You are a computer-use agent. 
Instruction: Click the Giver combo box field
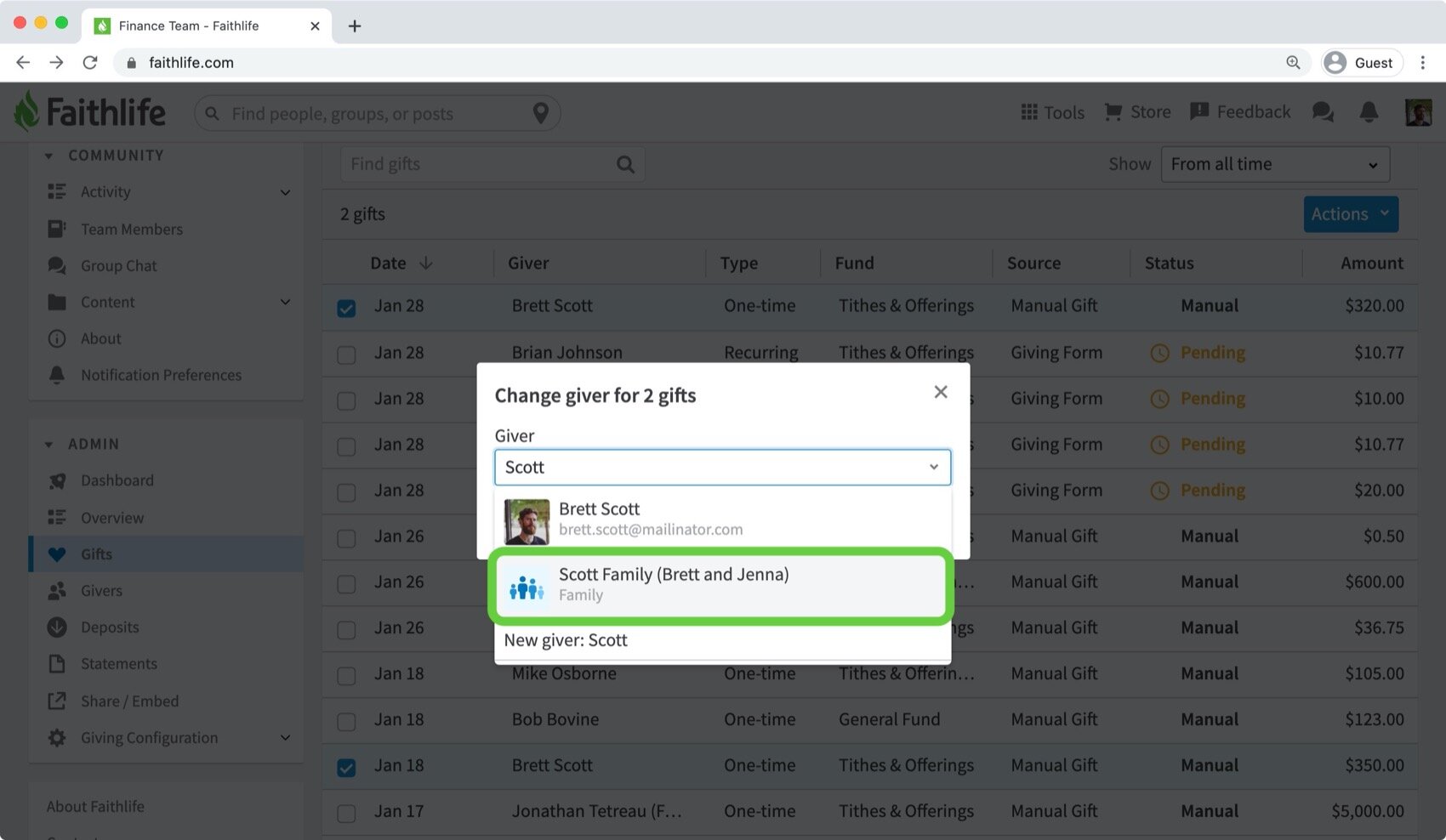pos(722,468)
